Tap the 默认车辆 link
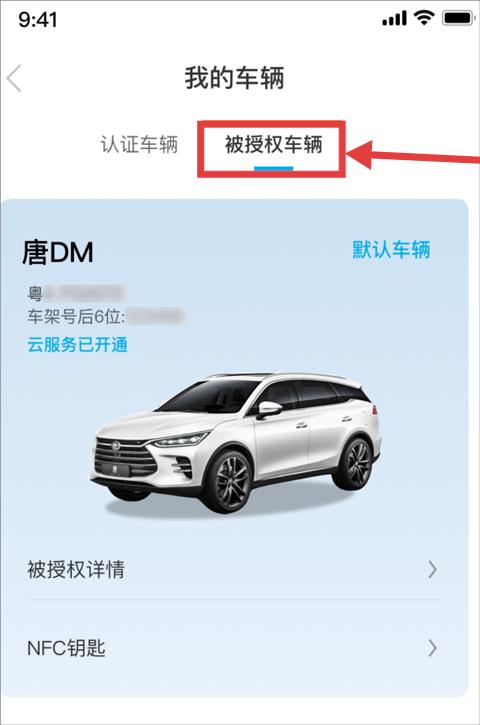The image size is (480, 725). (391, 250)
